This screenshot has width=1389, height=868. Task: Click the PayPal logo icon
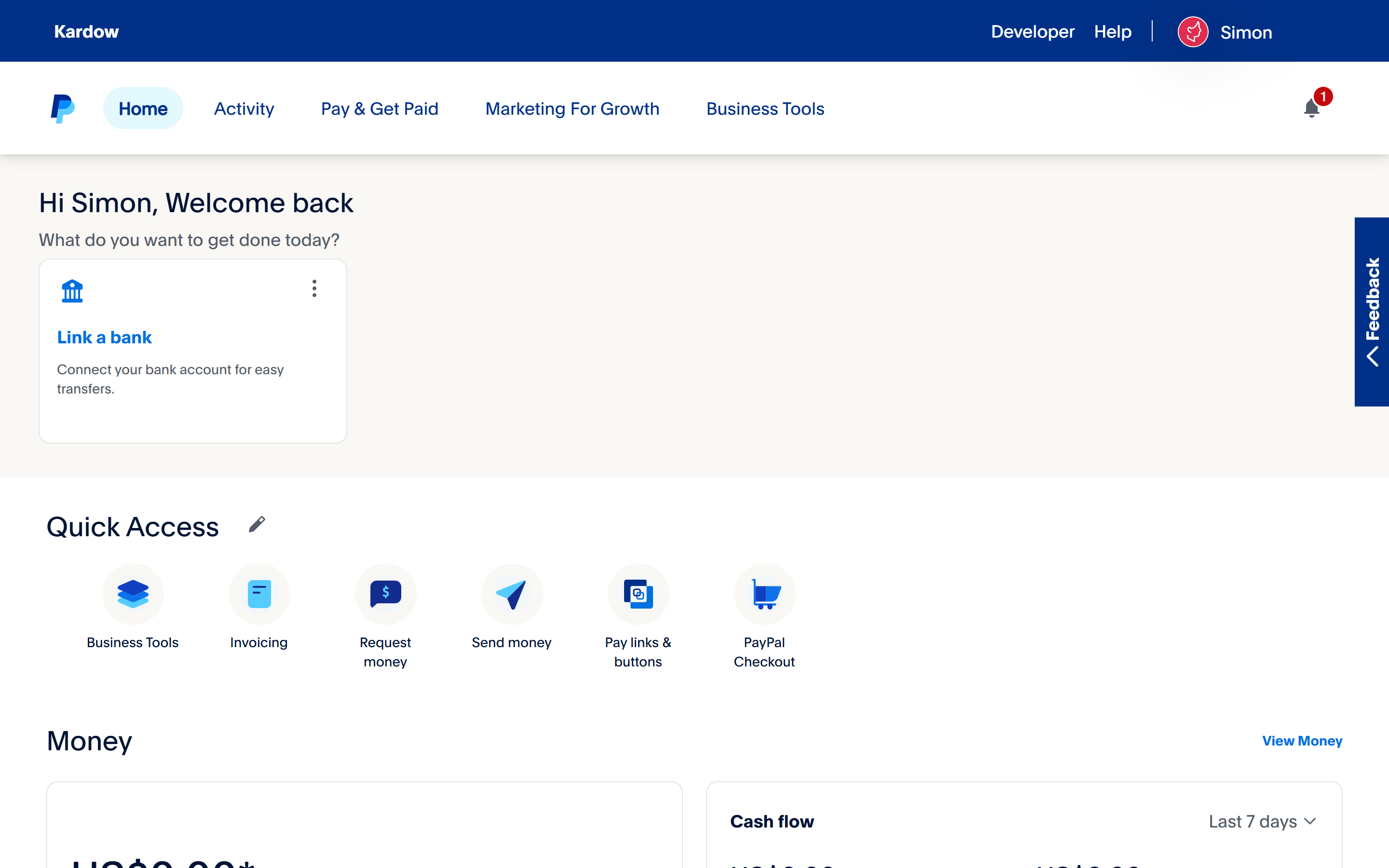point(63,108)
